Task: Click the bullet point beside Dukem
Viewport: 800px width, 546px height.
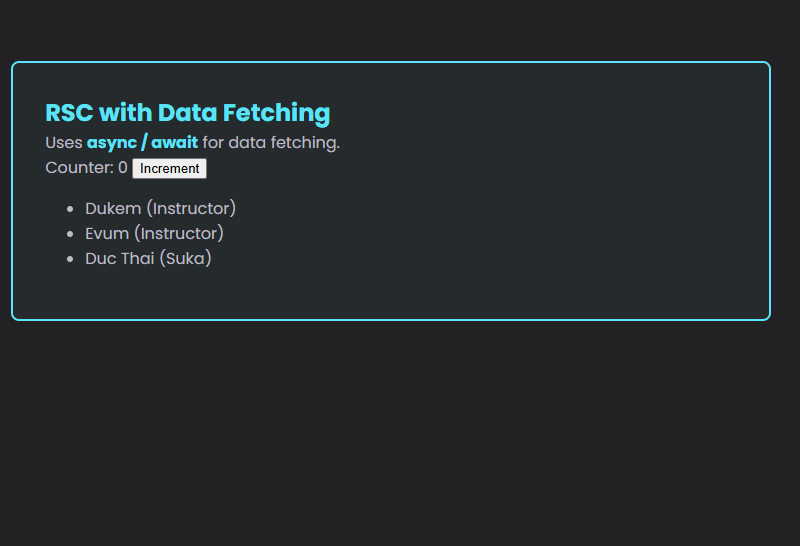Action: [x=69, y=209]
